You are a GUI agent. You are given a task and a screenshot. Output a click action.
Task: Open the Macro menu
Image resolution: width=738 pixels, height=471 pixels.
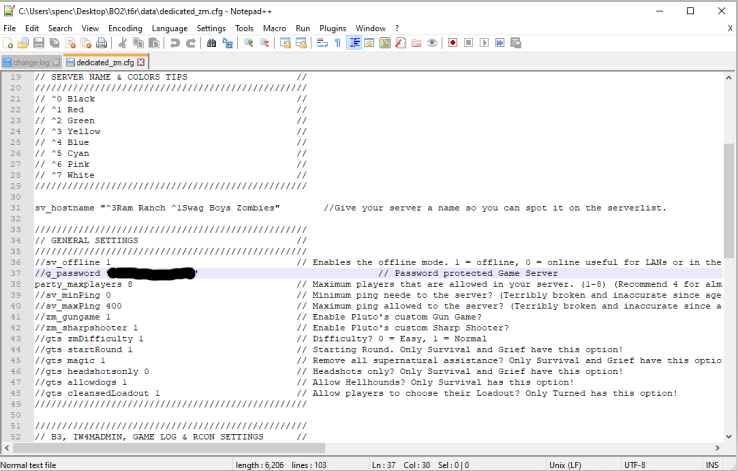[274, 28]
